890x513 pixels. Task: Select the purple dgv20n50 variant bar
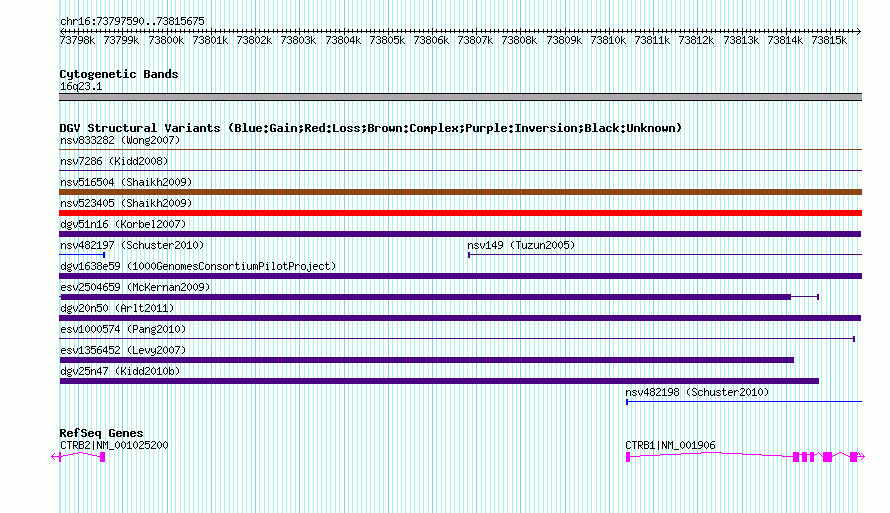pos(460,318)
